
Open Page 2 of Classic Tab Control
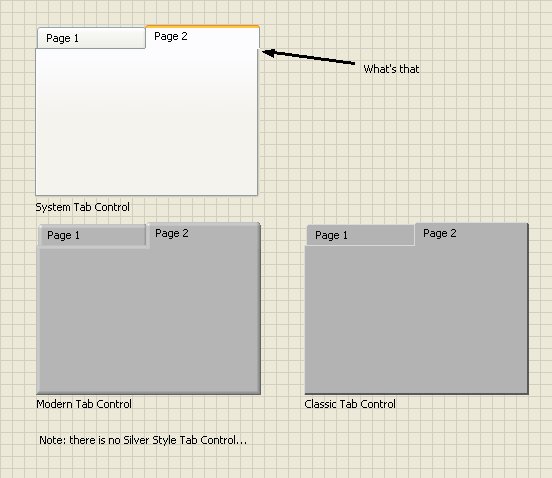point(471,234)
